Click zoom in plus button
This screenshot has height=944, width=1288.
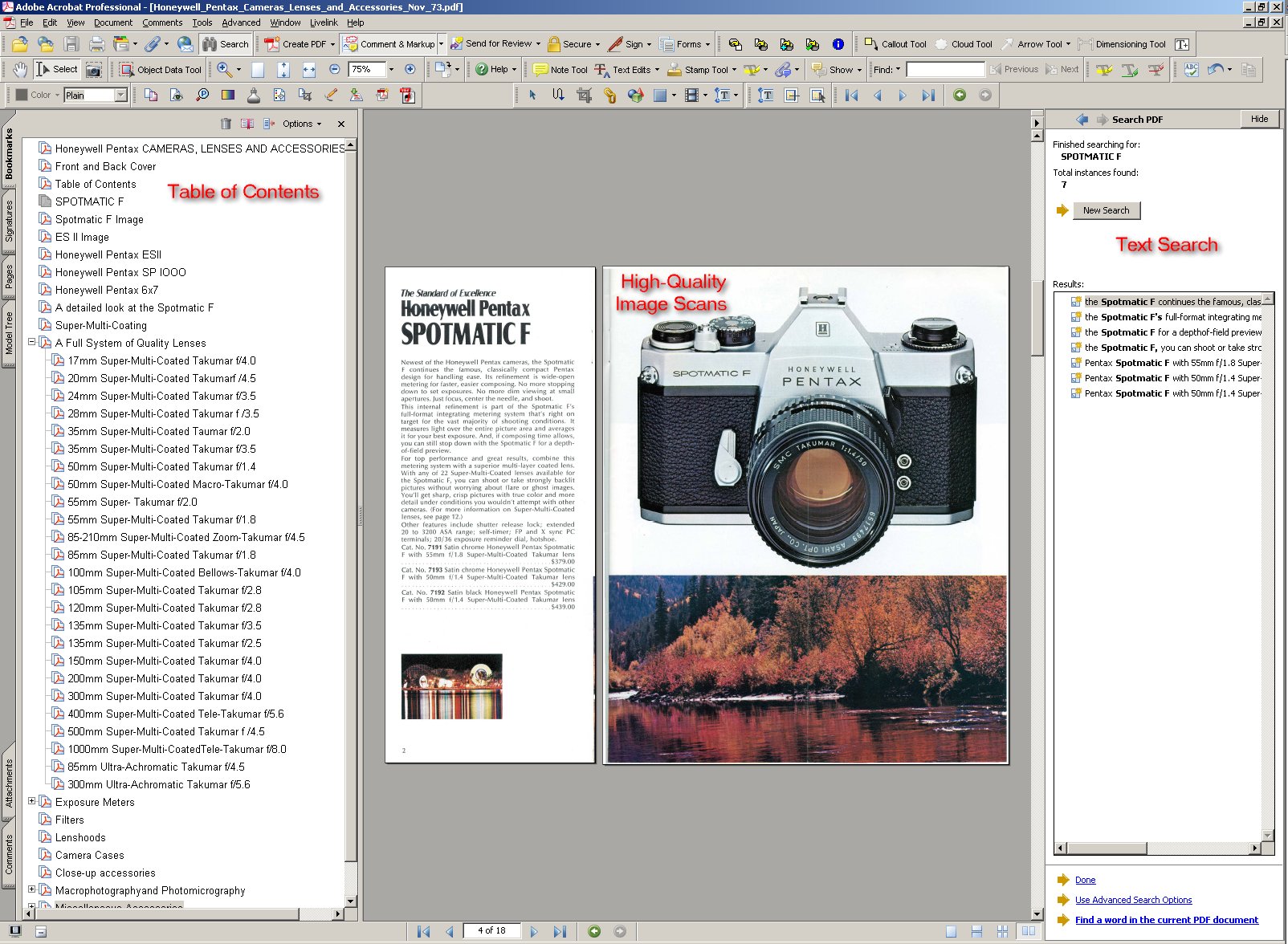point(410,70)
